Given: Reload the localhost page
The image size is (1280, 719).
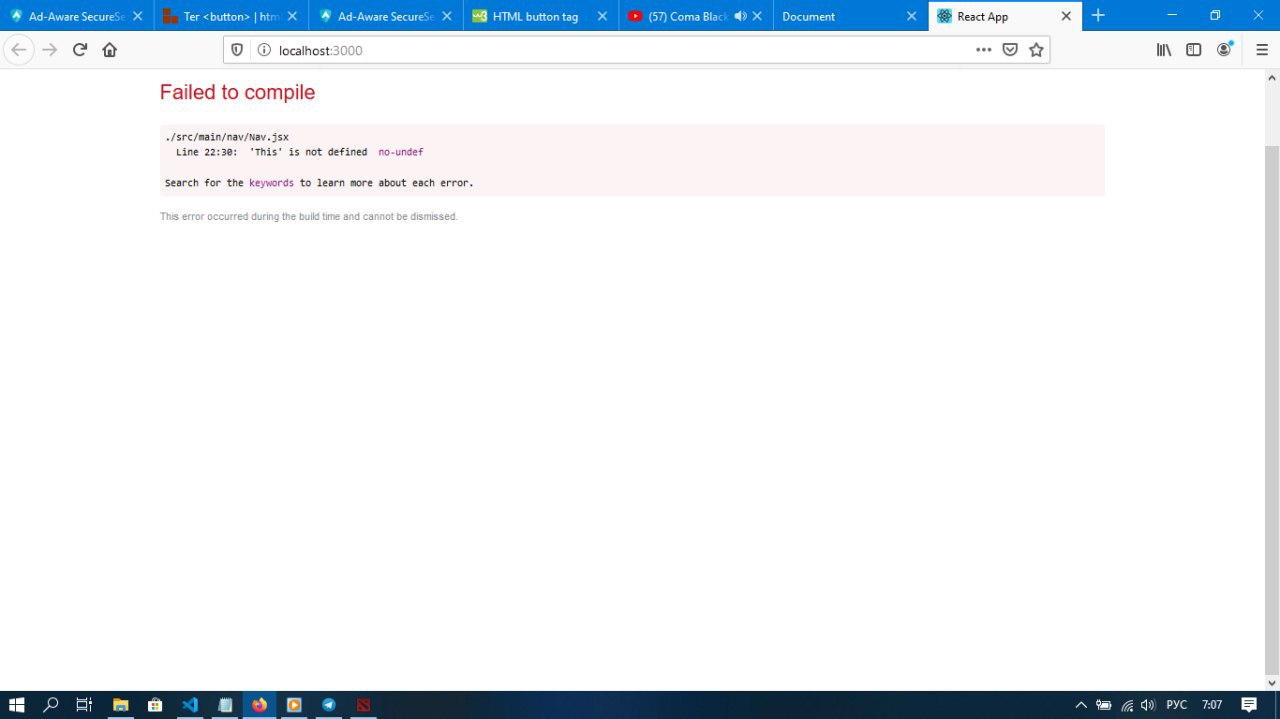Looking at the screenshot, I should pos(80,50).
